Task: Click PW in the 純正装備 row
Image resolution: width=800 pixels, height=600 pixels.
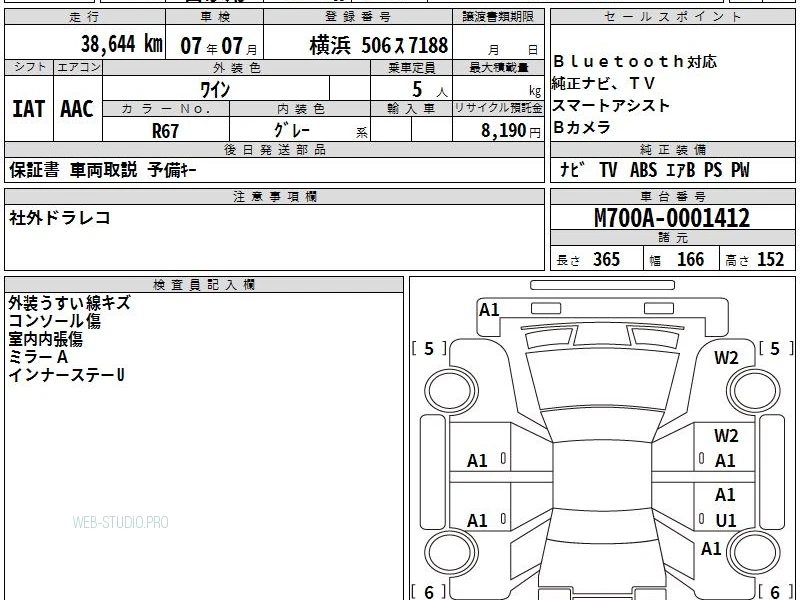Action: [740, 170]
